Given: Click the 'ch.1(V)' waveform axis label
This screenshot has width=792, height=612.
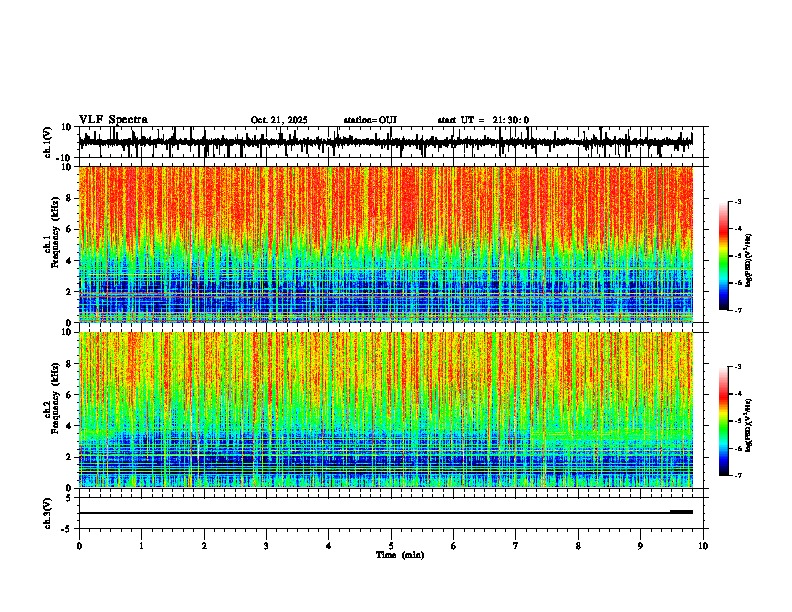Looking at the screenshot, I should point(47,142).
